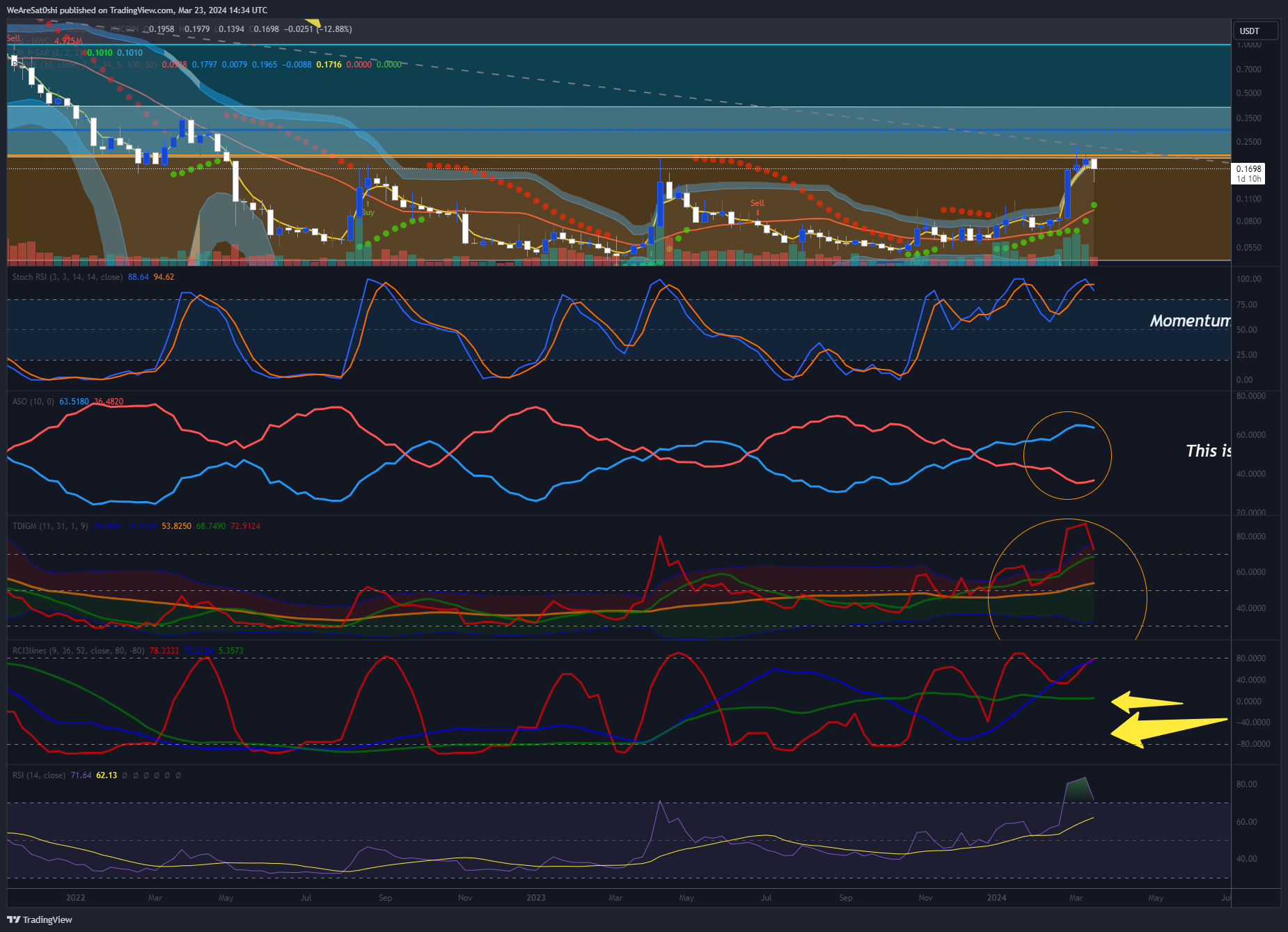Select the RCI3lines indicator legend
This screenshot has height=932, width=1288.
point(78,651)
